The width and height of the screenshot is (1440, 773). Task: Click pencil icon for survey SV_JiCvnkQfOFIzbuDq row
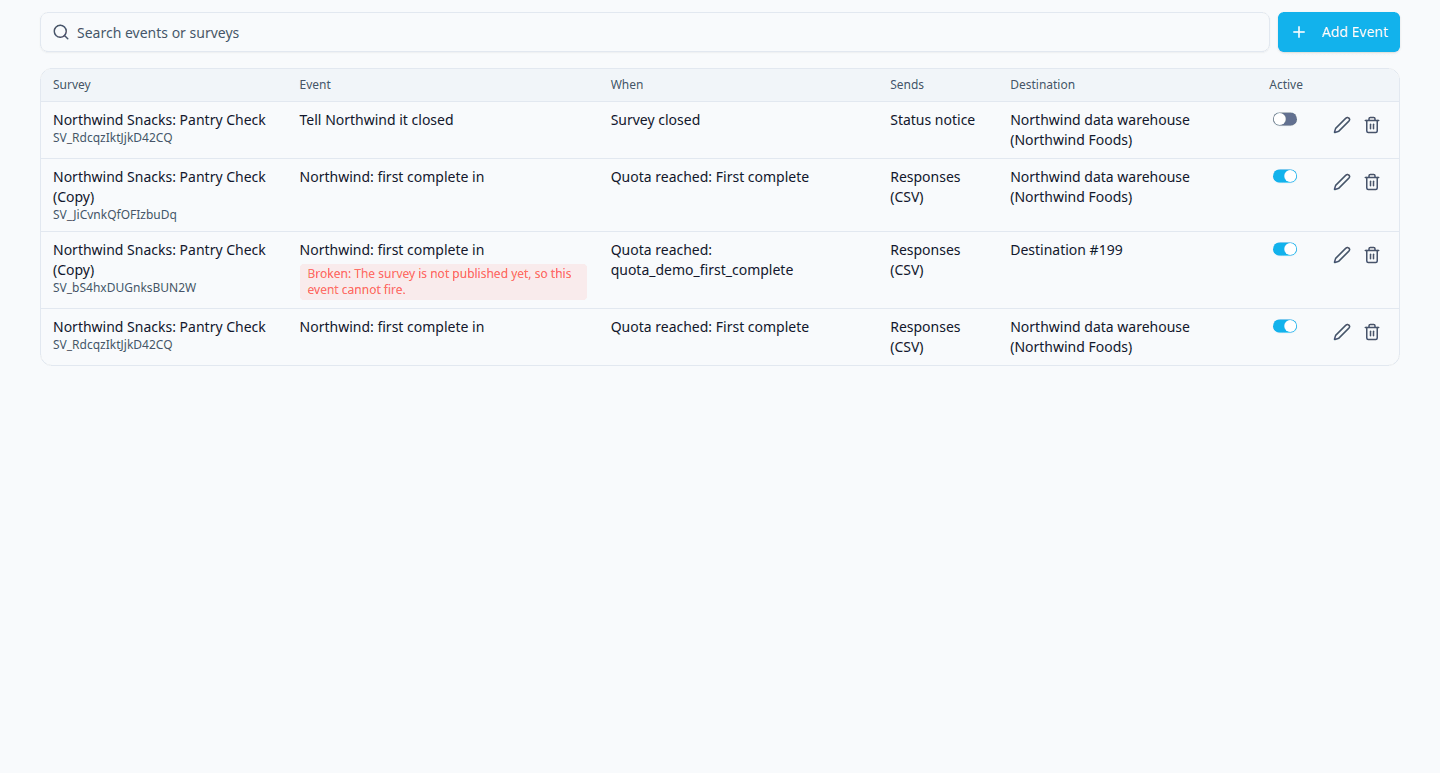pyautogui.click(x=1342, y=182)
